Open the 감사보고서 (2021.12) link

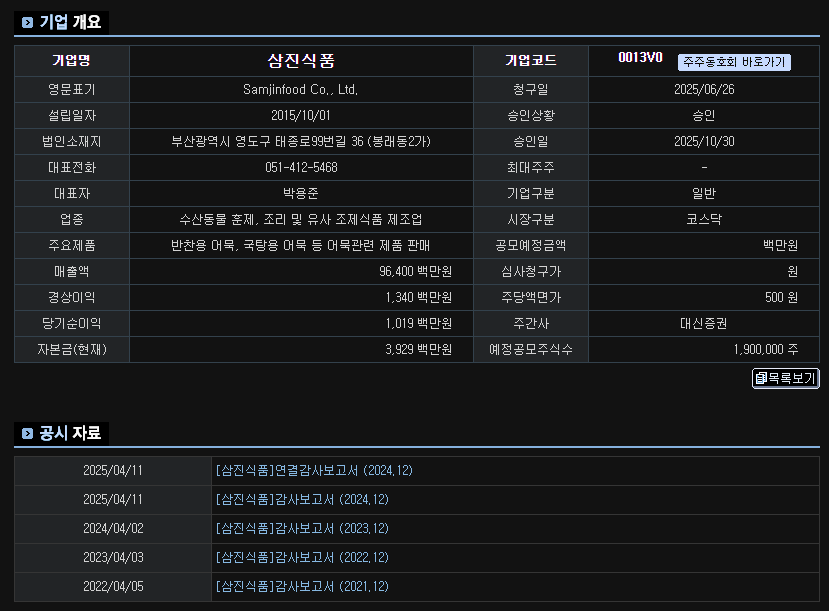coord(302,587)
